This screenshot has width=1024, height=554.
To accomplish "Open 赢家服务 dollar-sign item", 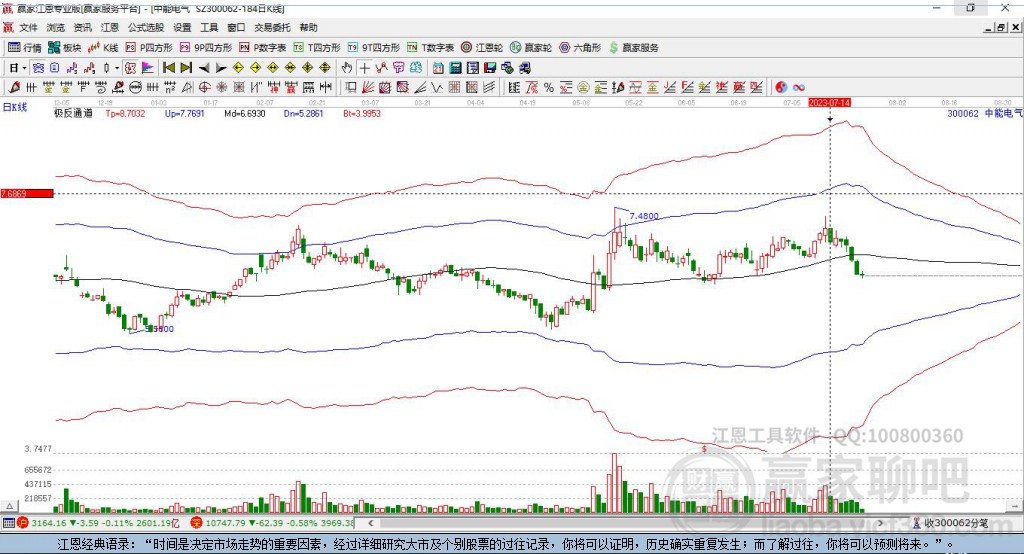I will click(x=633, y=48).
